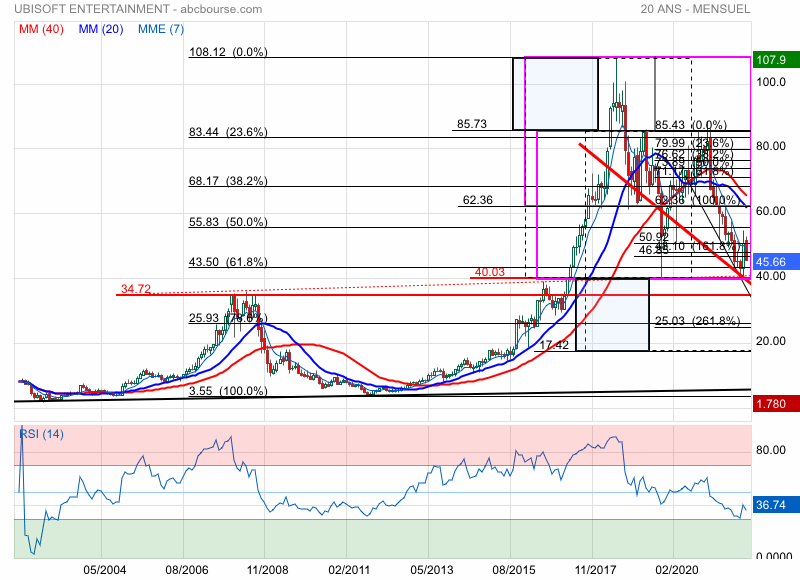Select the MME (7) legend label
800x580 pixels.
click(161, 29)
